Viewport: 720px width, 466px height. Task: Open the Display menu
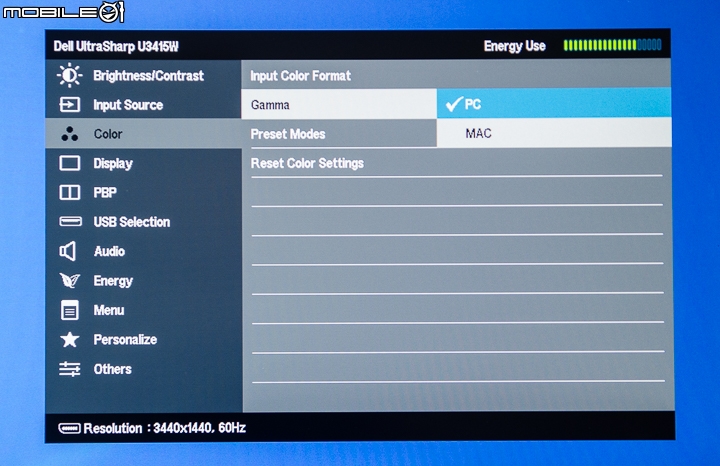click(113, 163)
